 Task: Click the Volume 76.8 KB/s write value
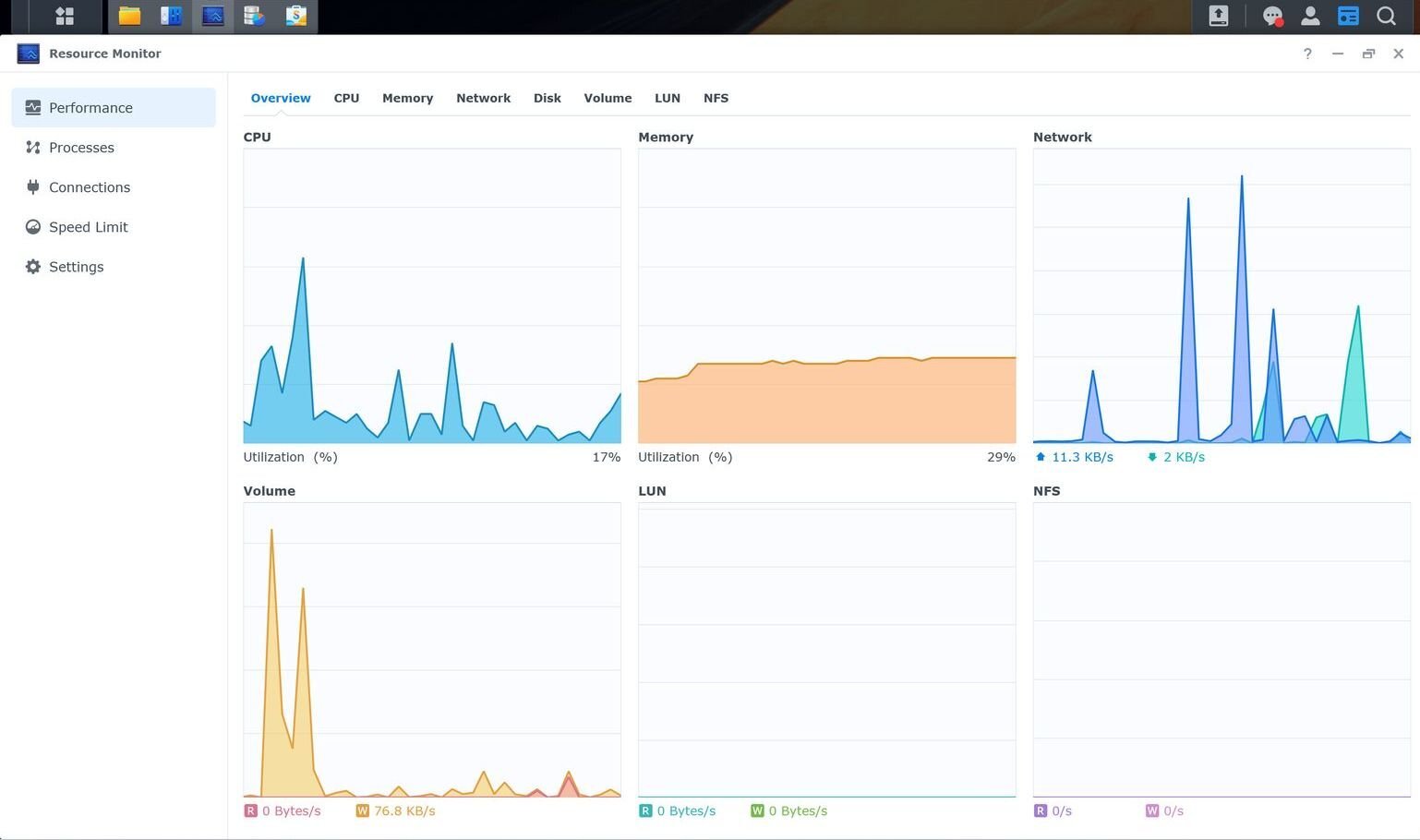click(x=404, y=810)
